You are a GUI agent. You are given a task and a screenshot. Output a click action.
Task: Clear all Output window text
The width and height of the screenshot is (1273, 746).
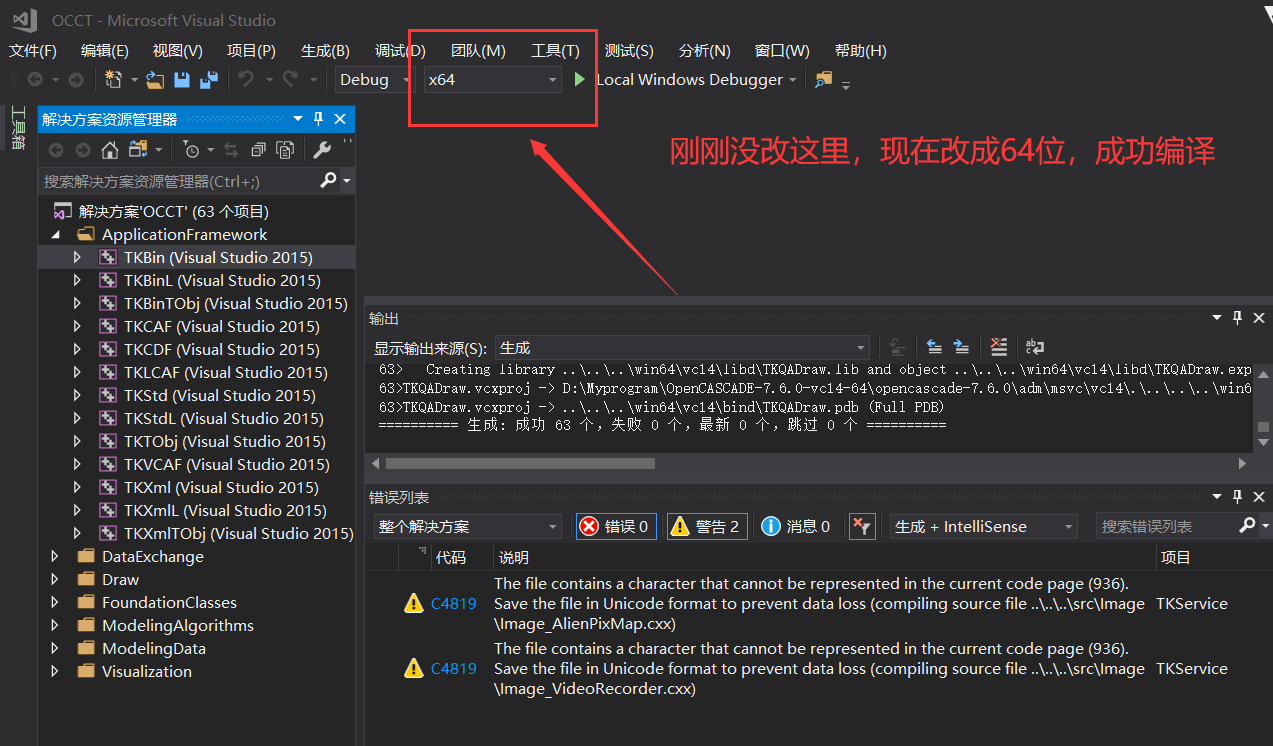coord(998,347)
